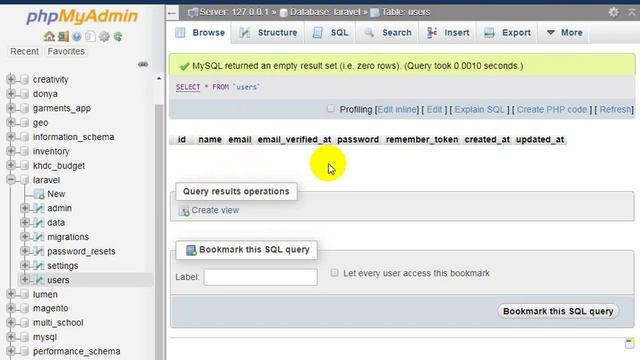Click the console icon at bottom right
This screenshot has width=640, height=360.
[x=630, y=343]
